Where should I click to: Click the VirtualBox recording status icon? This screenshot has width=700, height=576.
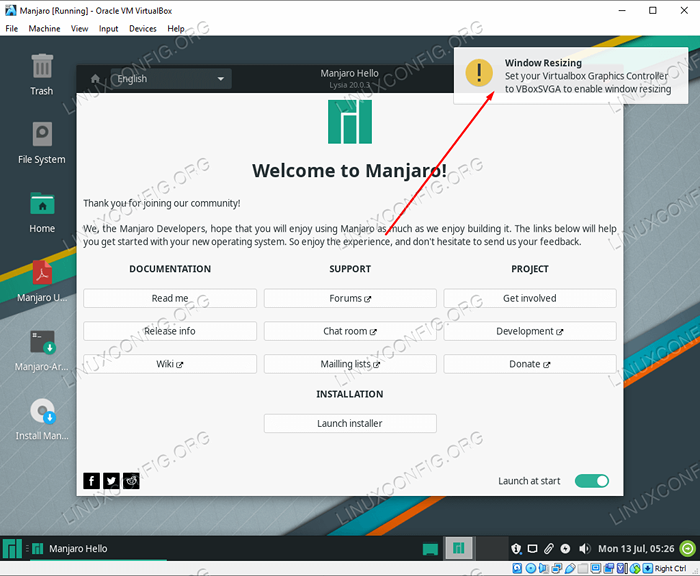tap(608, 568)
